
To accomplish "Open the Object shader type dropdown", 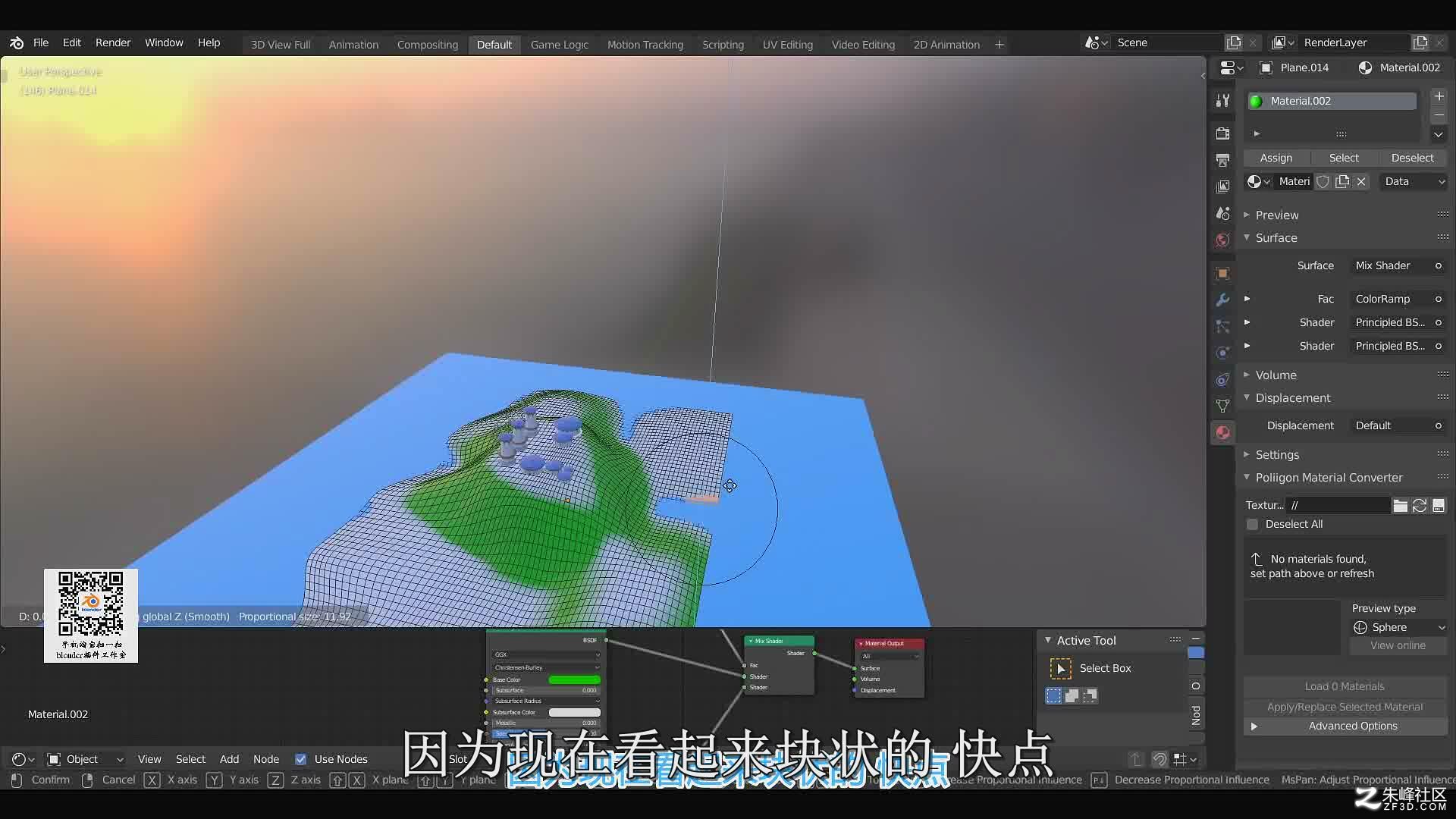I will coord(85,759).
